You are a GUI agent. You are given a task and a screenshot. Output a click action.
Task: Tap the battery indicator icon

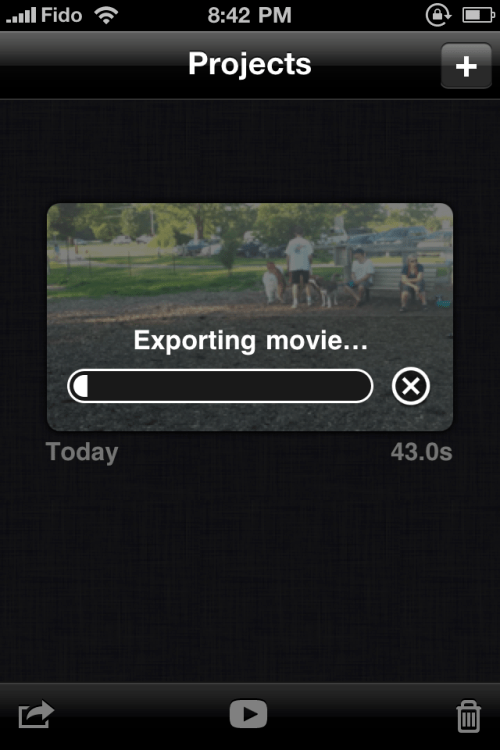click(478, 15)
